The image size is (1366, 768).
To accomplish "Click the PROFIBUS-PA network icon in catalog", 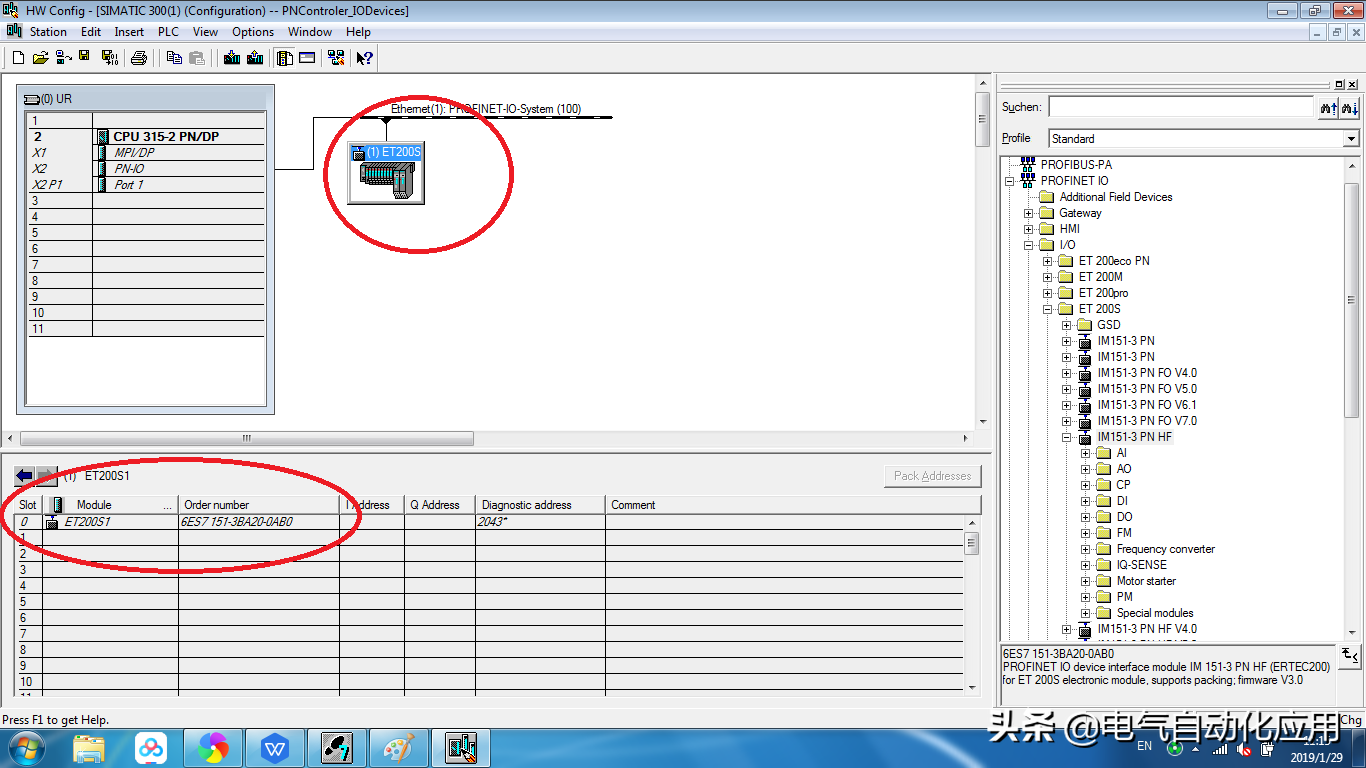I will coord(1027,165).
